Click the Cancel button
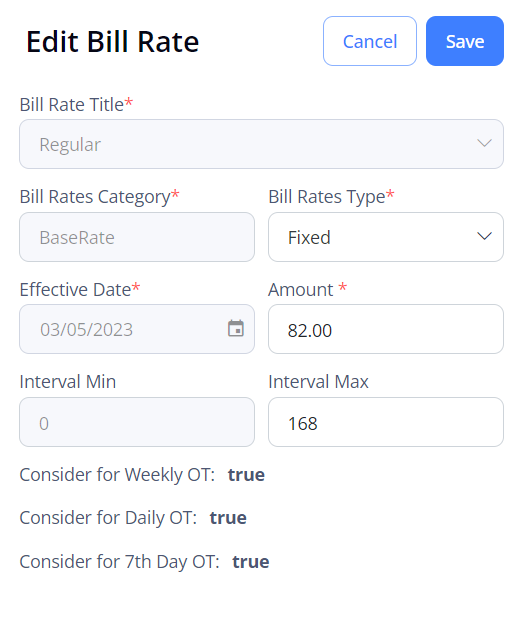Screen dimensions: 526x623 tap(369, 41)
